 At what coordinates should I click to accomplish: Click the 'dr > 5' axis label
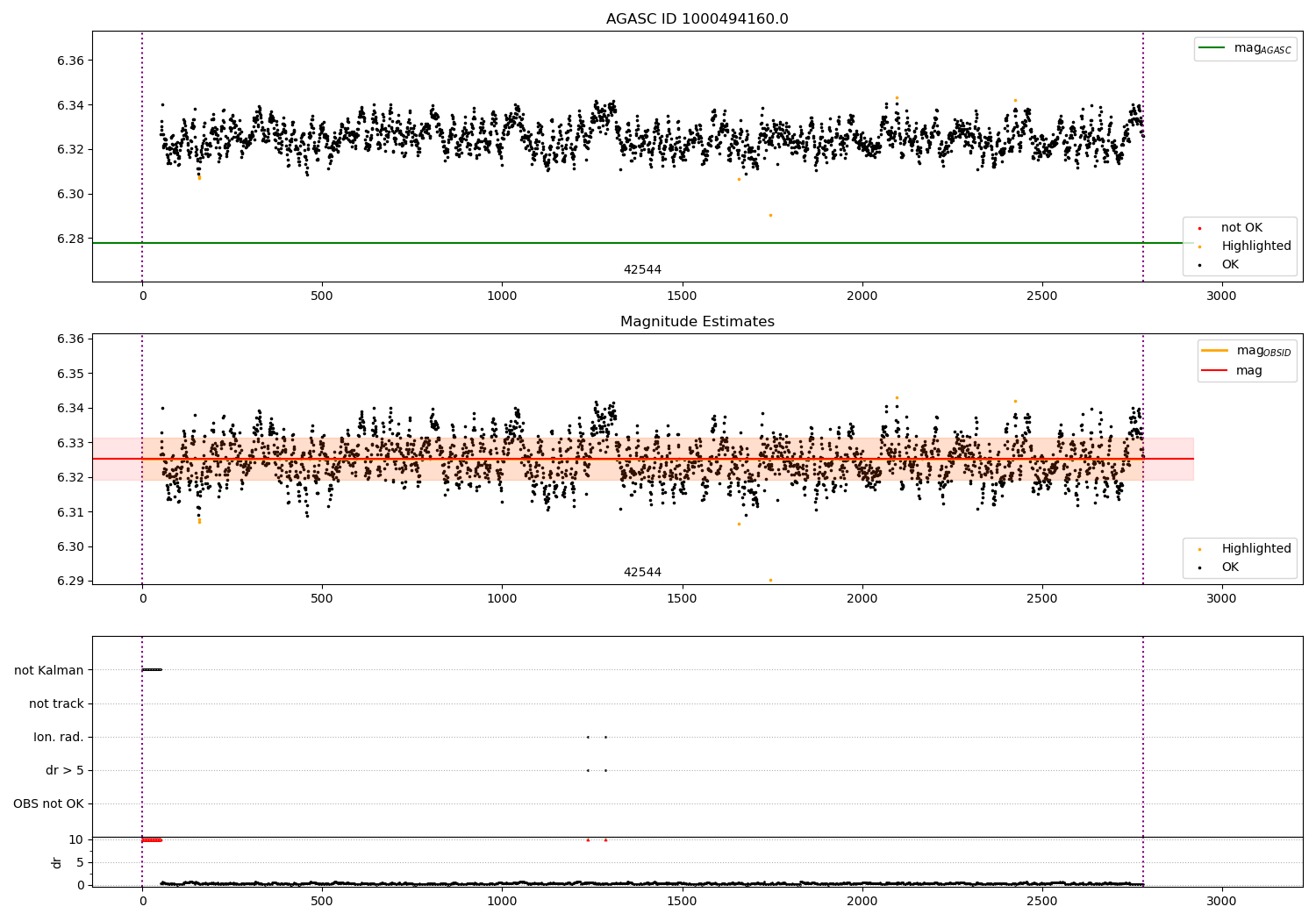(x=65, y=771)
